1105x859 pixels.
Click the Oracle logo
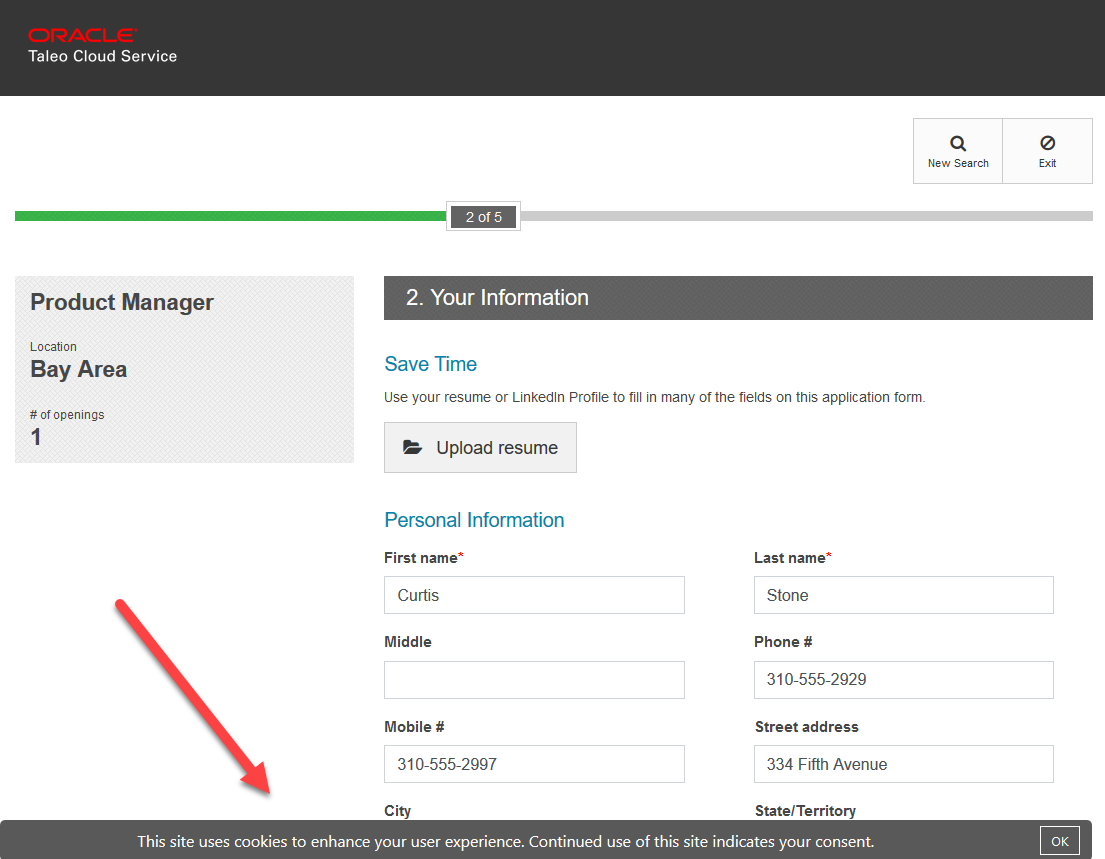click(82, 35)
